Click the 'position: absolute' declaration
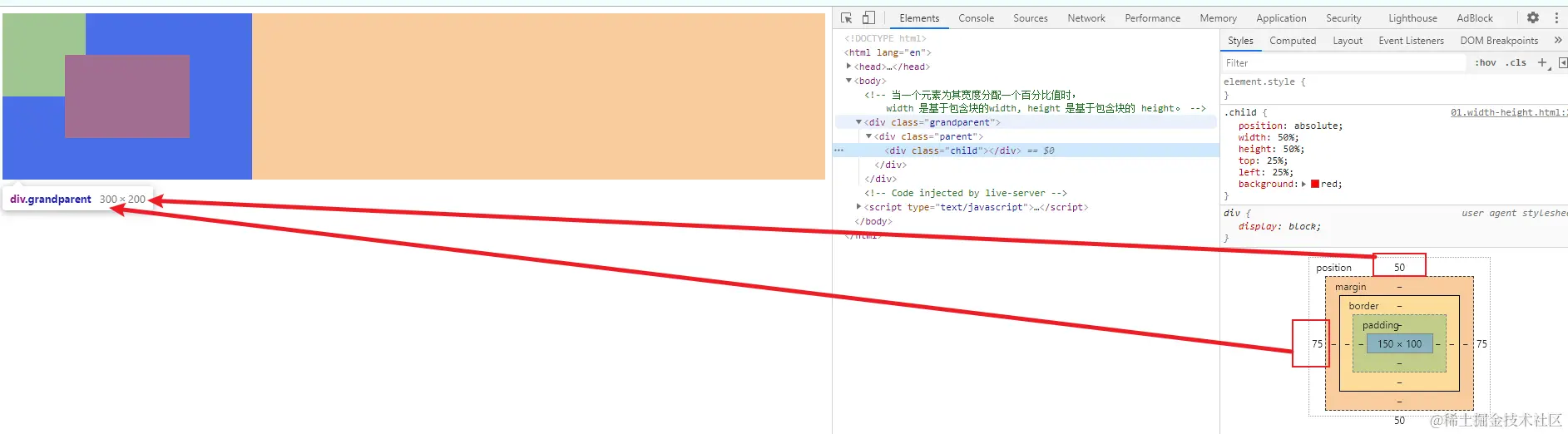This screenshot has width=1568, height=434. click(1290, 126)
